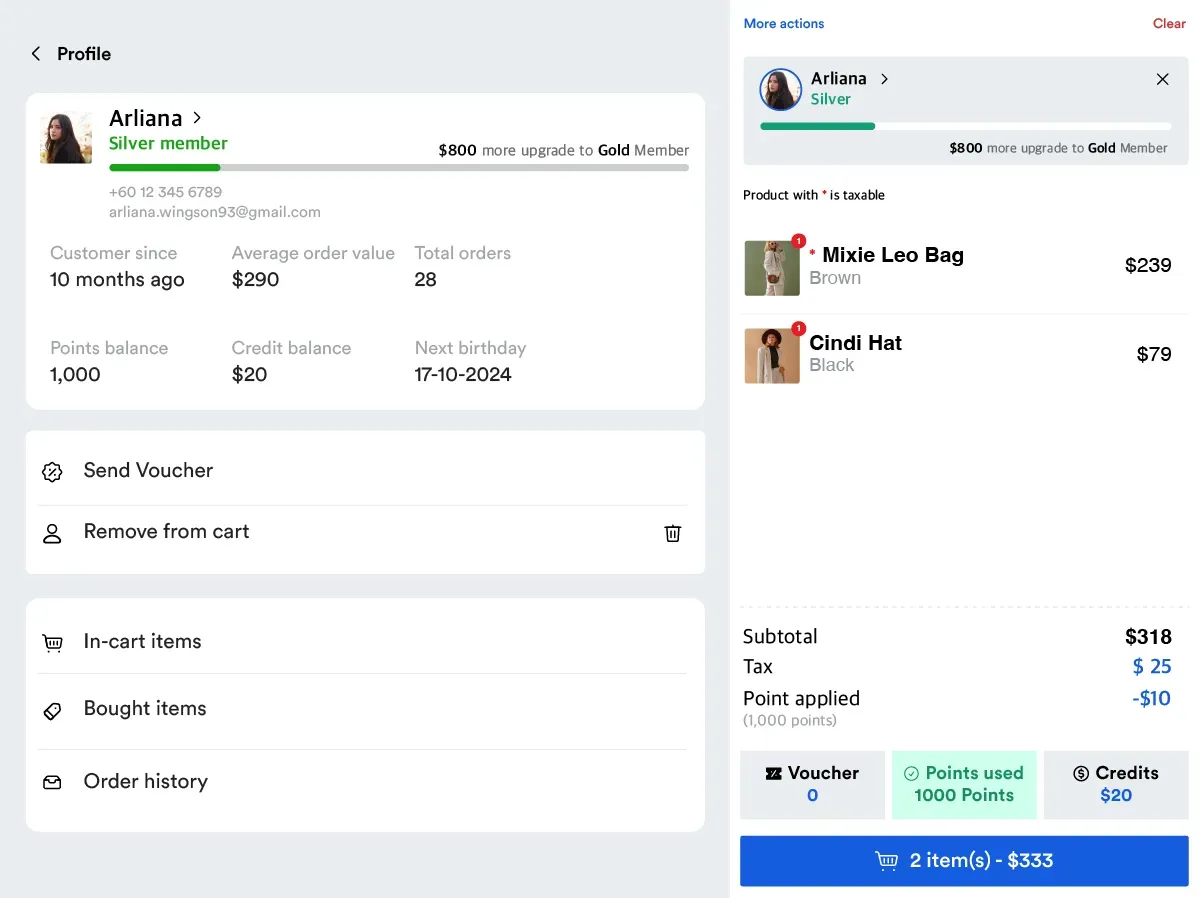
Task: Expand Arliana's profile with the chevron
Action: [x=197, y=117]
